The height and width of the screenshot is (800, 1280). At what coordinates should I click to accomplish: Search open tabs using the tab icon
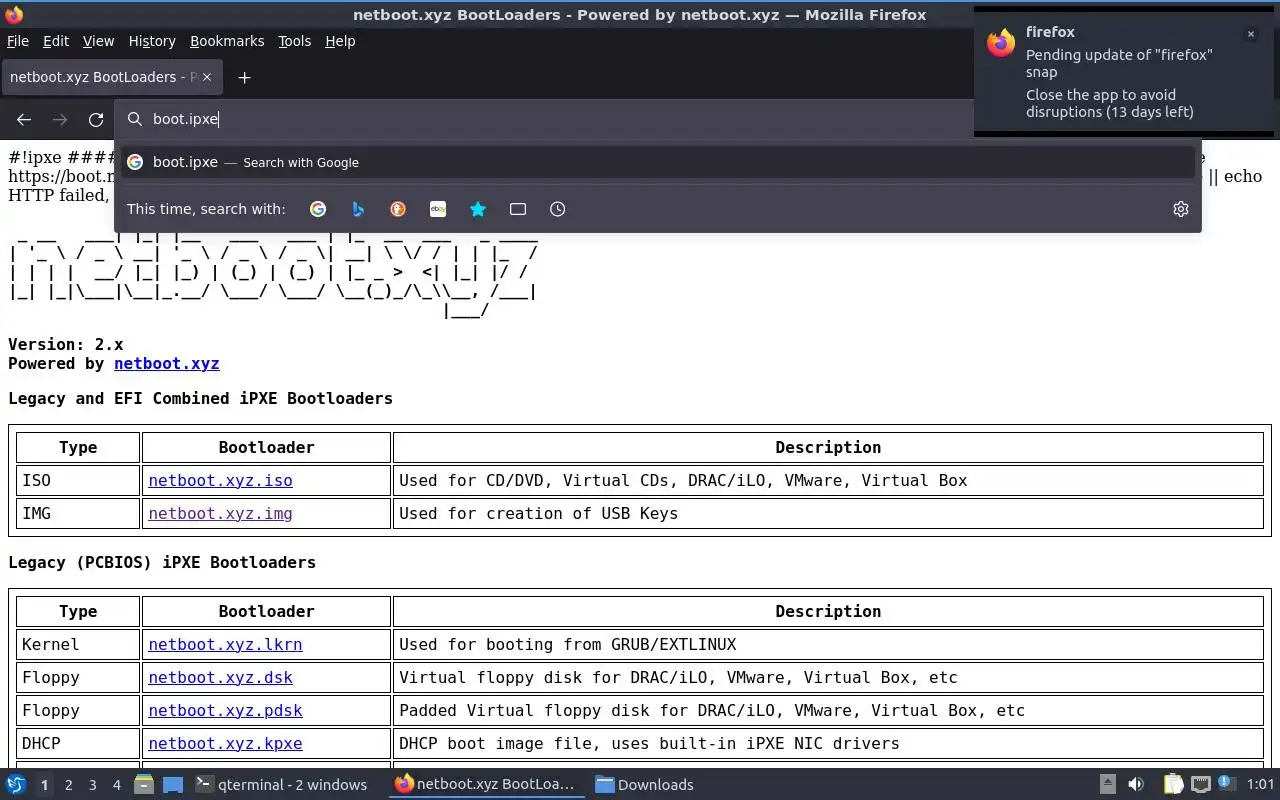[518, 209]
